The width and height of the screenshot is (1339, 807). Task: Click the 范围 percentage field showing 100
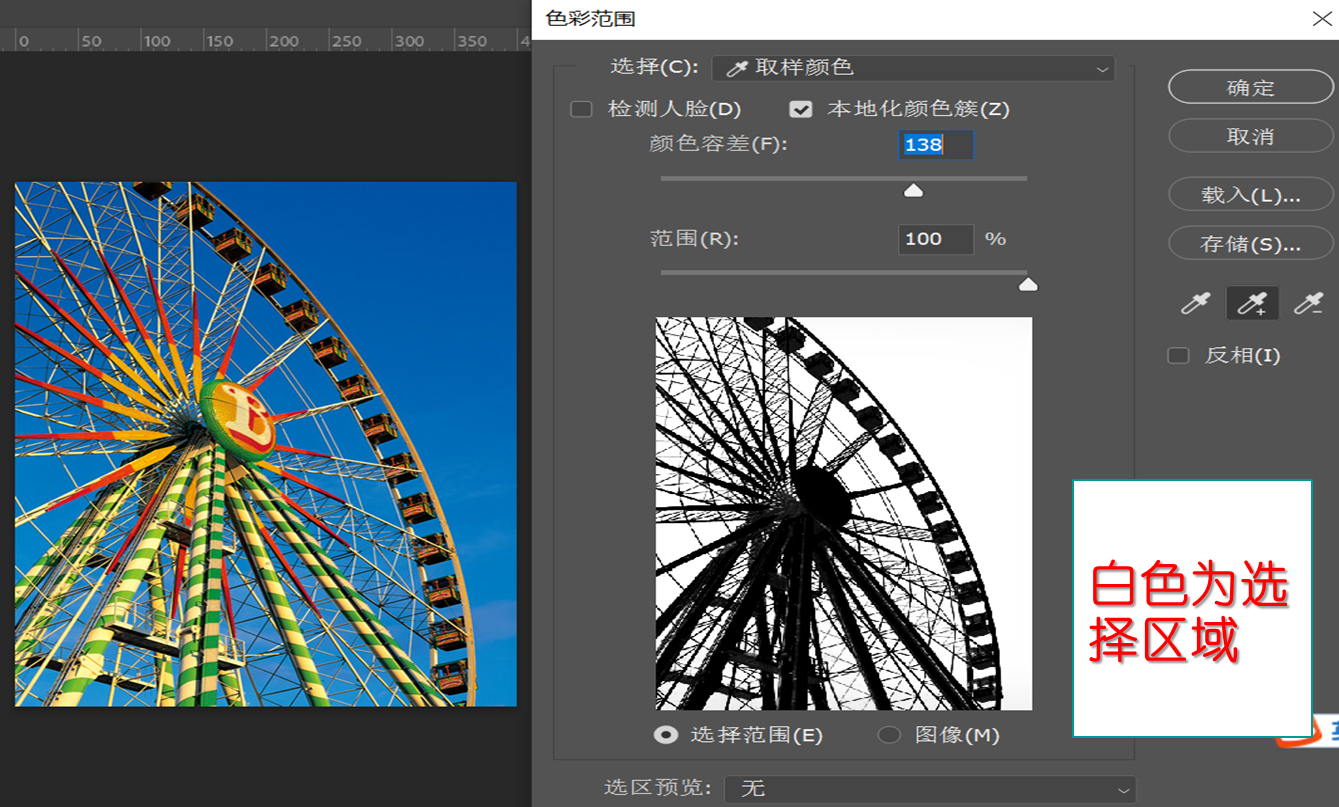pos(936,239)
